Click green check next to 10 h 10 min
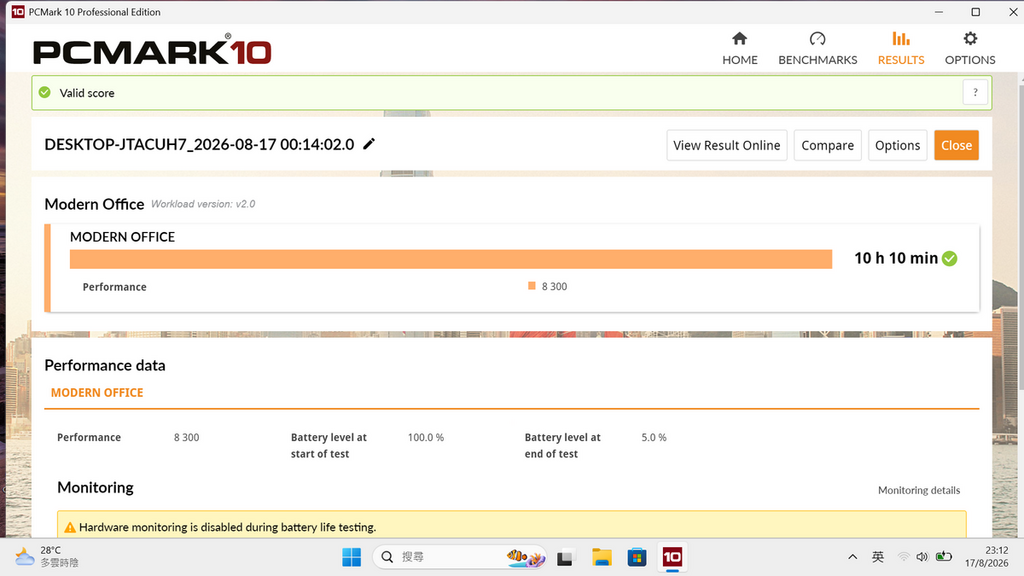This screenshot has width=1024, height=576. (x=950, y=259)
